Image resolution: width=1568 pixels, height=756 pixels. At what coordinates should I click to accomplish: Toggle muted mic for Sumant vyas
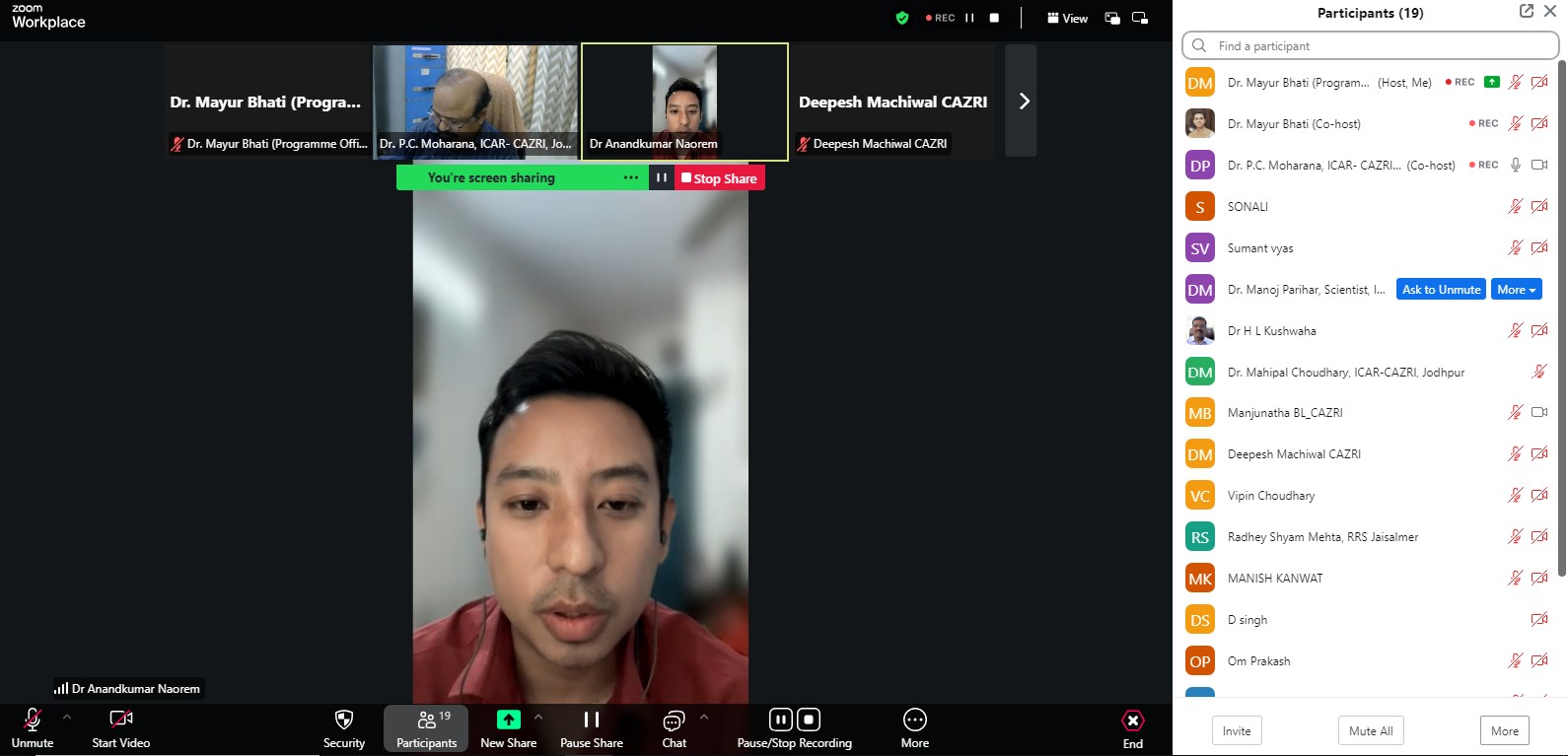tap(1516, 247)
